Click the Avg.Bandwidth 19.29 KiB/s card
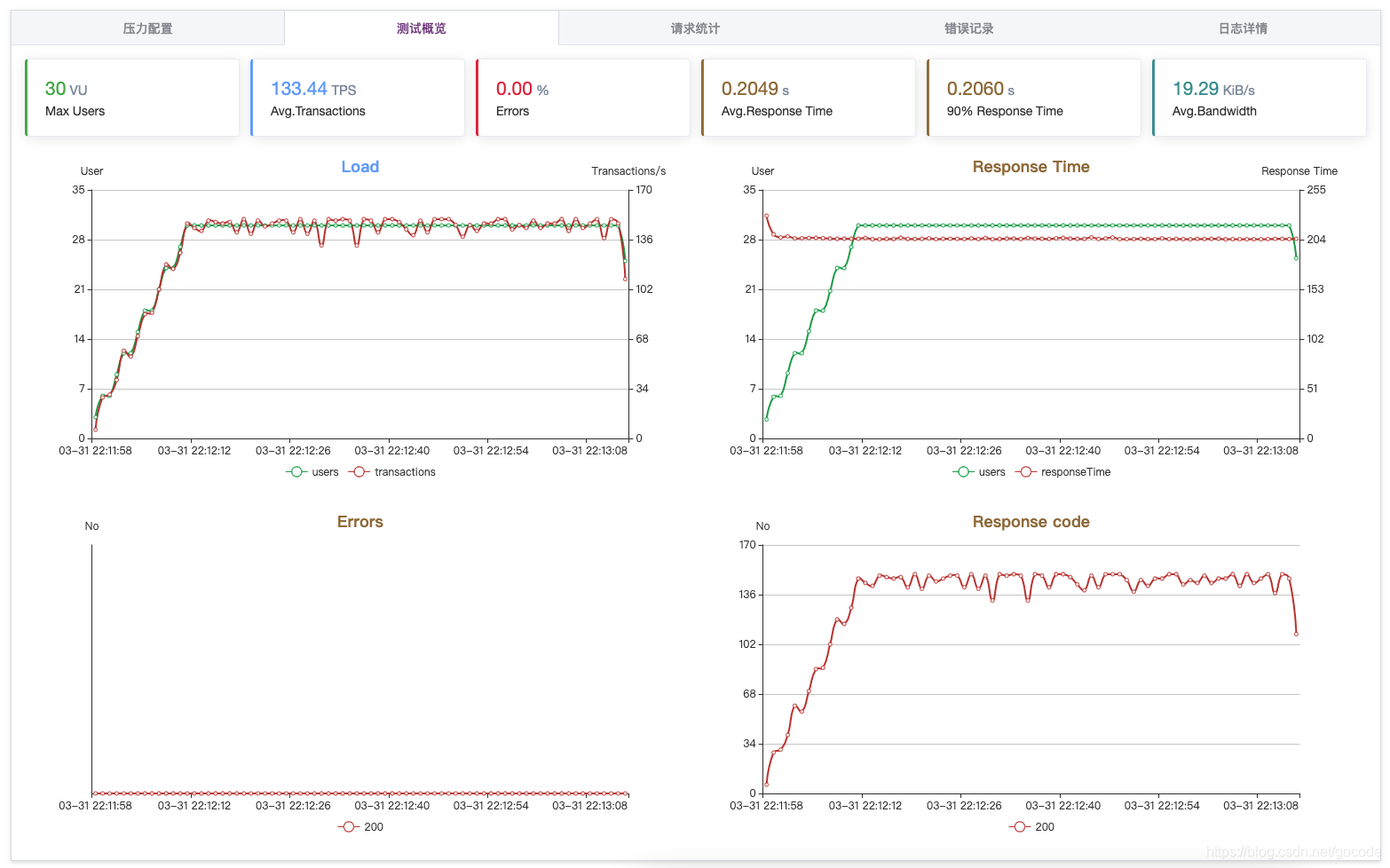 (x=1260, y=98)
